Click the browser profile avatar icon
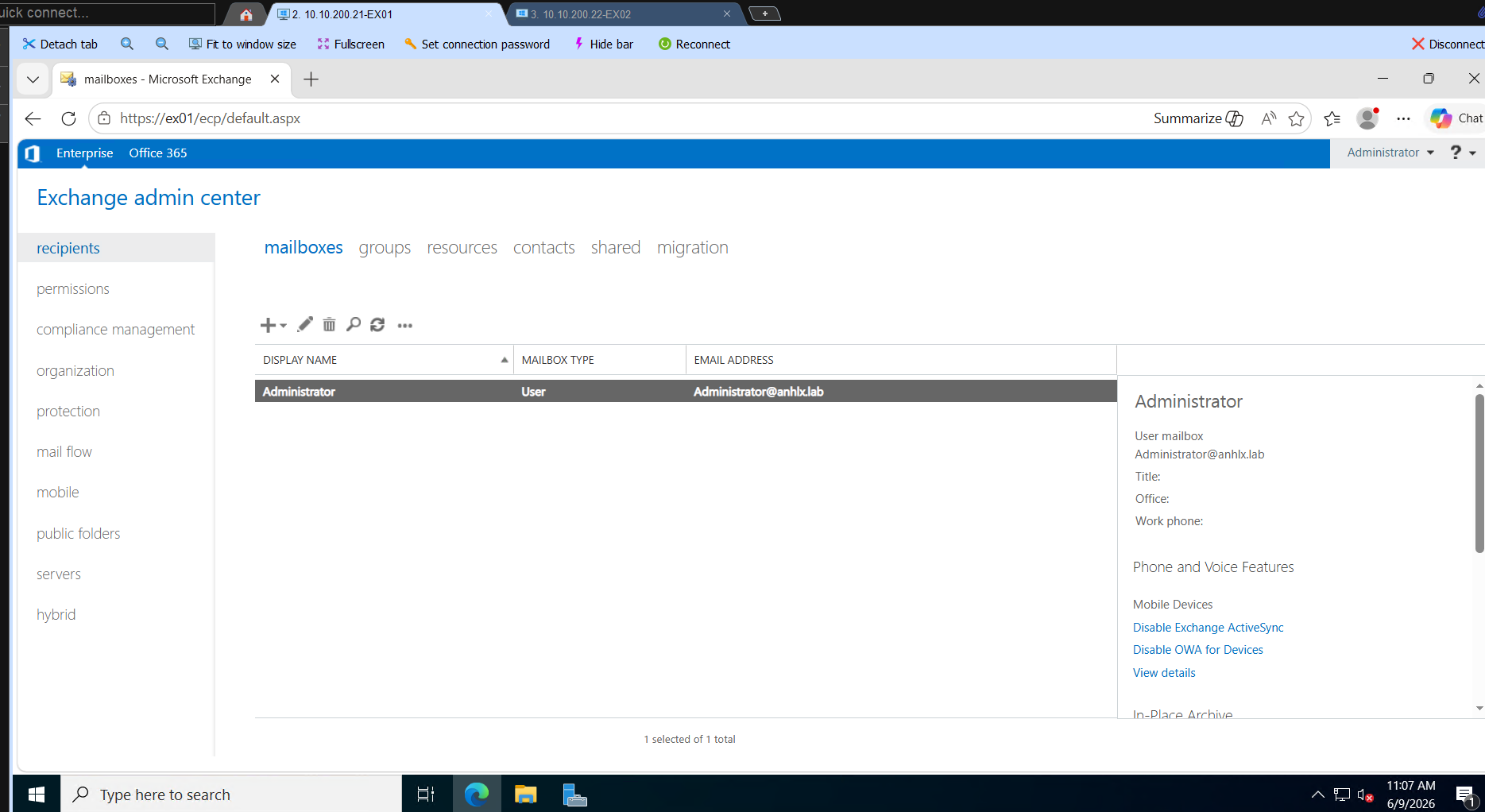The height and width of the screenshot is (812, 1485). (x=1367, y=118)
